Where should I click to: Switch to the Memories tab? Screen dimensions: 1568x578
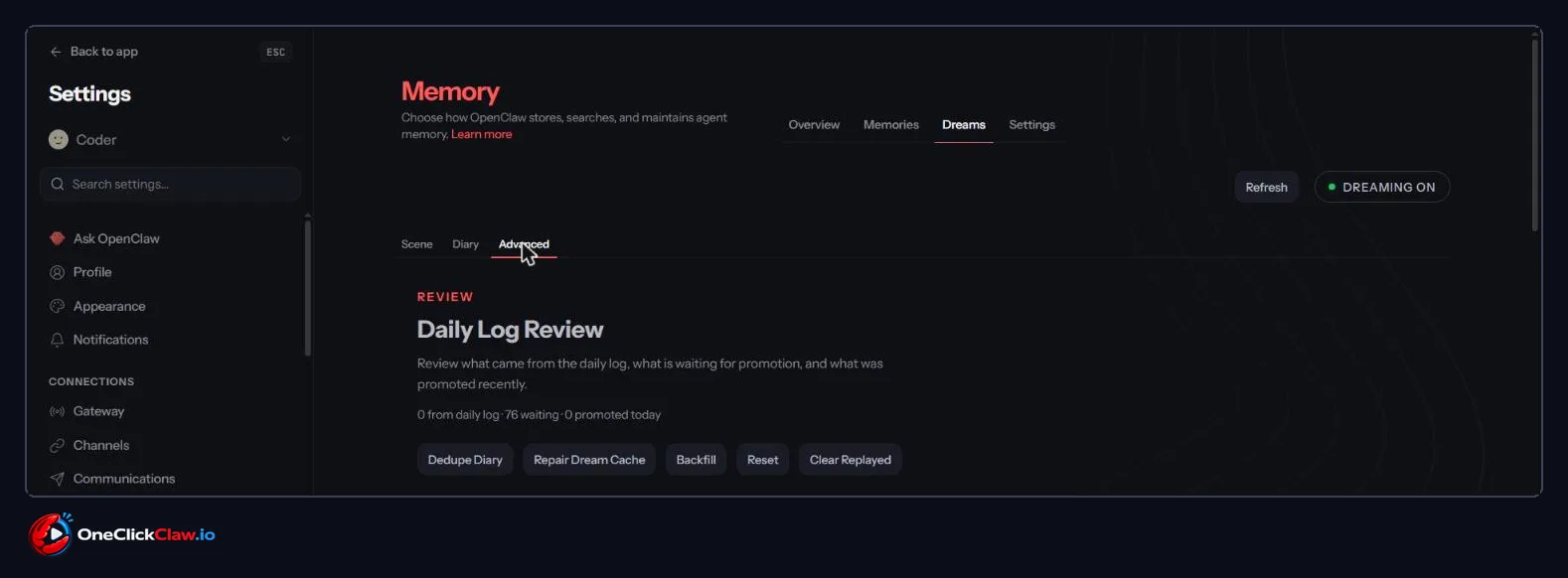point(891,124)
